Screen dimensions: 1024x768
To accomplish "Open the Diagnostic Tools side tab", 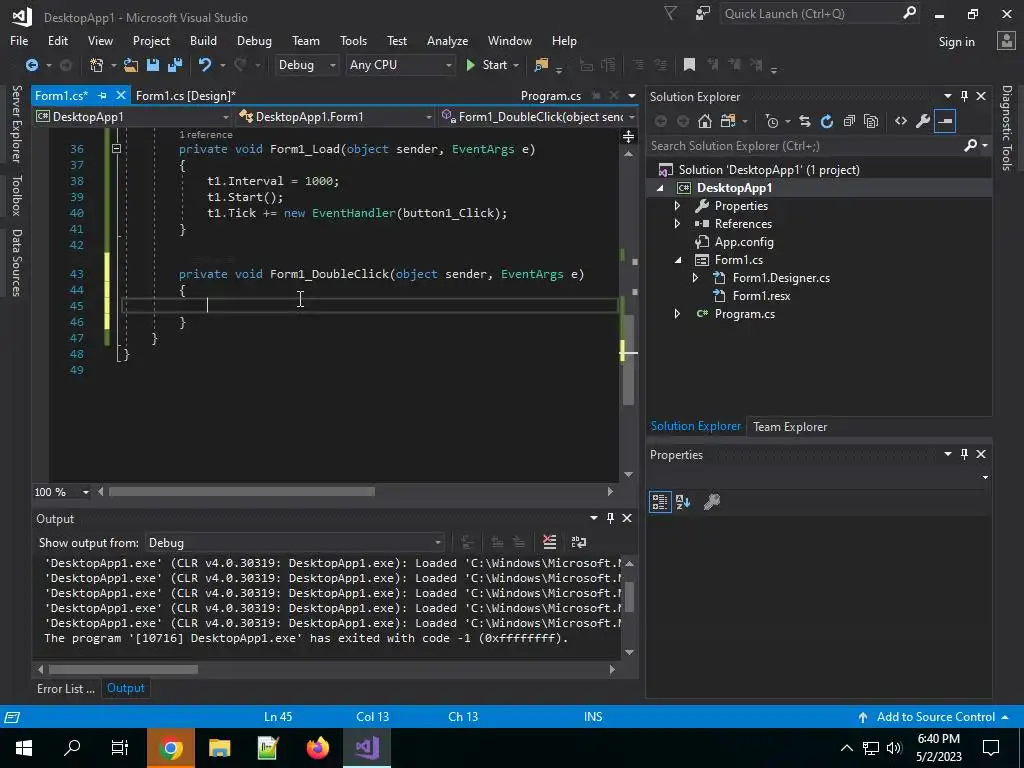I will [x=1007, y=128].
